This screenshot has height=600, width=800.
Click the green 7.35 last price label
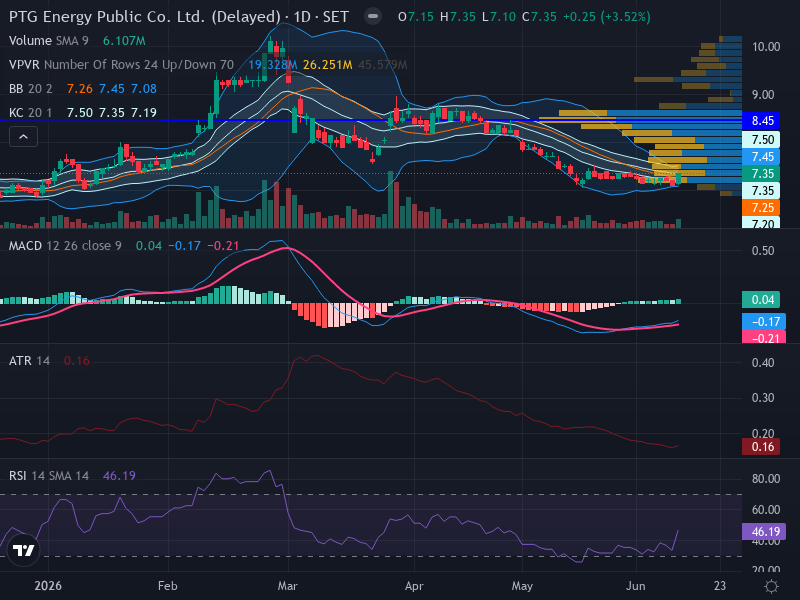point(761,173)
